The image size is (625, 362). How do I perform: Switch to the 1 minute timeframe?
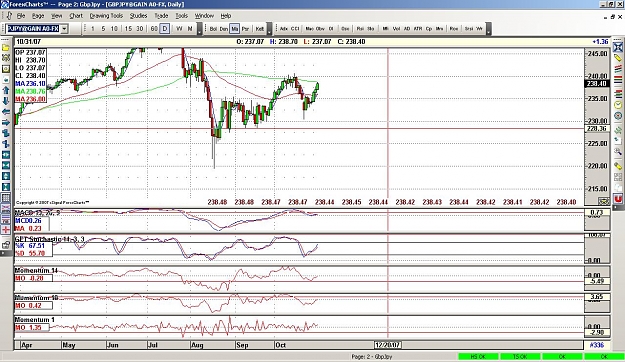[x=92, y=29]
